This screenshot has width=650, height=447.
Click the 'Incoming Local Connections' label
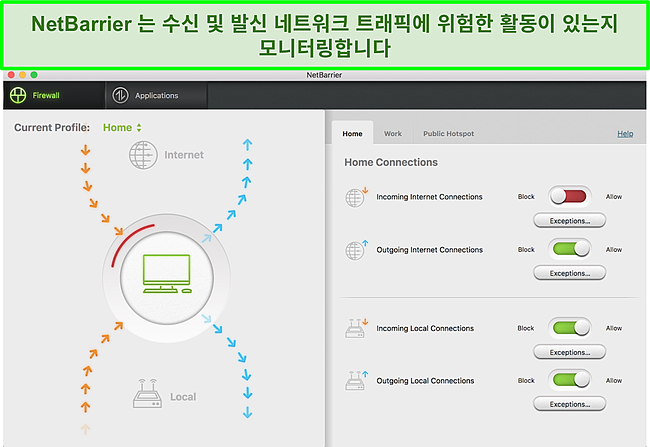(425, 328)
